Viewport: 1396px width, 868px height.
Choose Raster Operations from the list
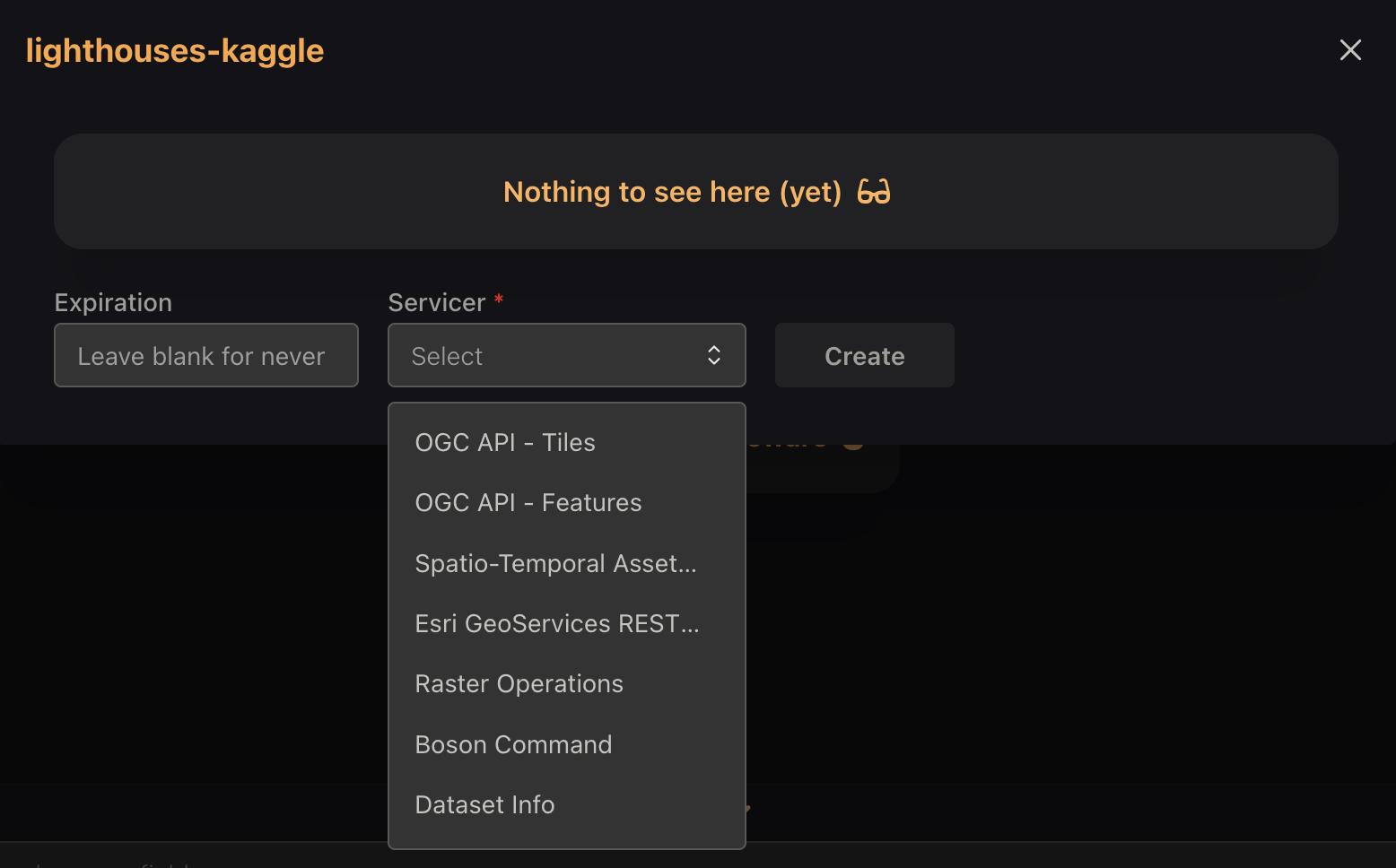567,684
